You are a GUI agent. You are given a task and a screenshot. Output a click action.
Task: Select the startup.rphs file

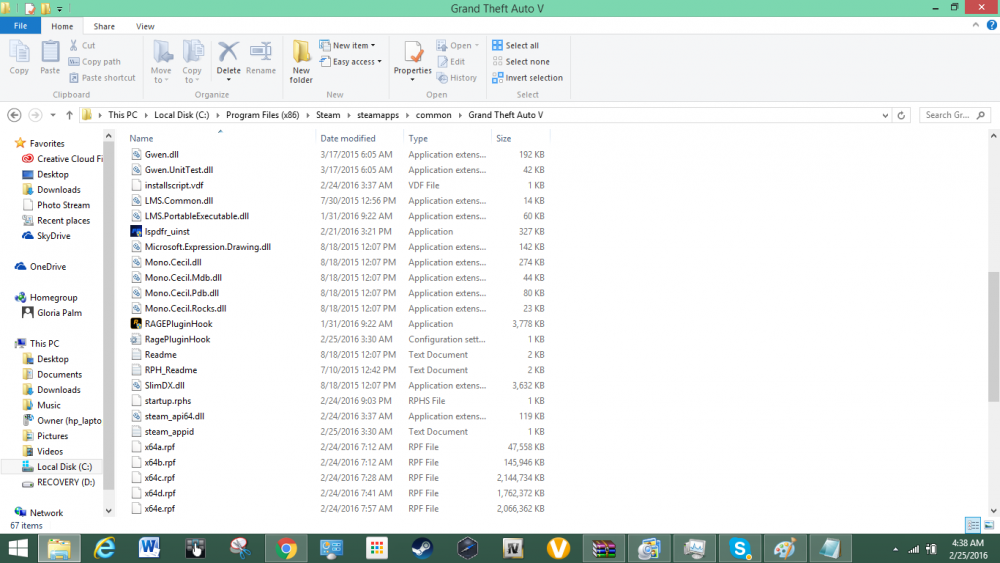pos(168,401)
